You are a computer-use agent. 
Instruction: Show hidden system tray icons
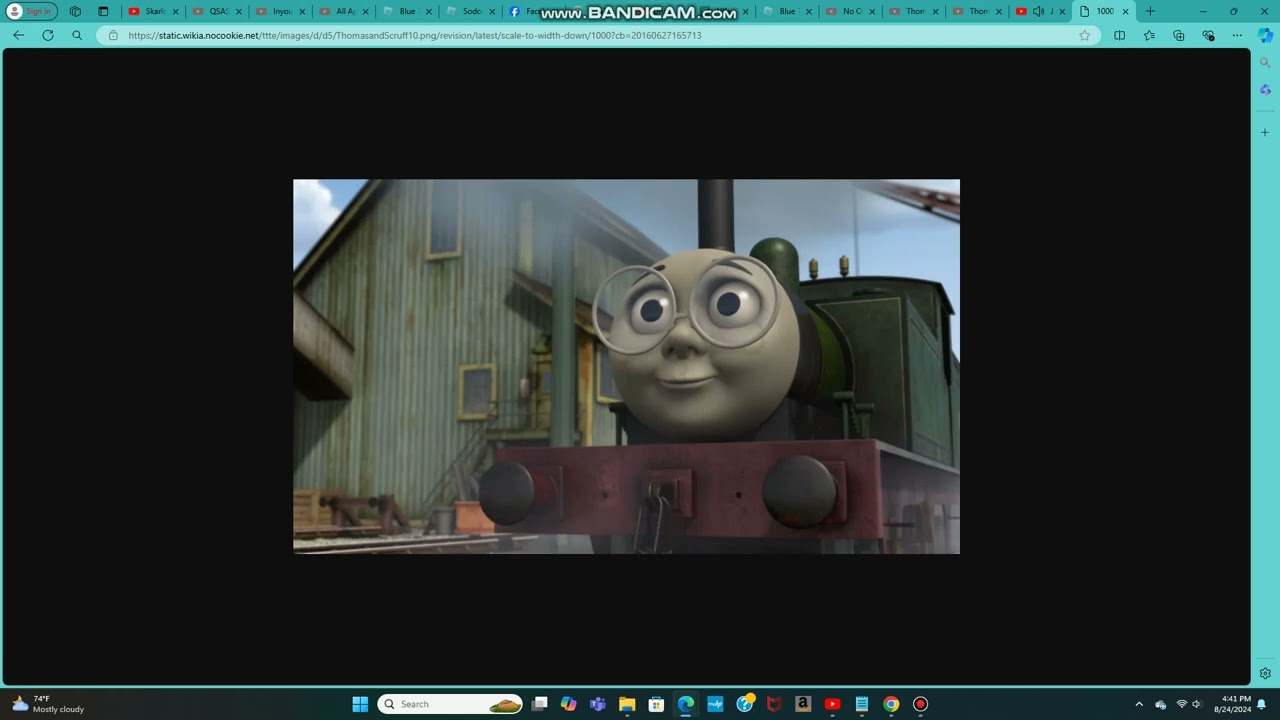[x=1138, y=704]
